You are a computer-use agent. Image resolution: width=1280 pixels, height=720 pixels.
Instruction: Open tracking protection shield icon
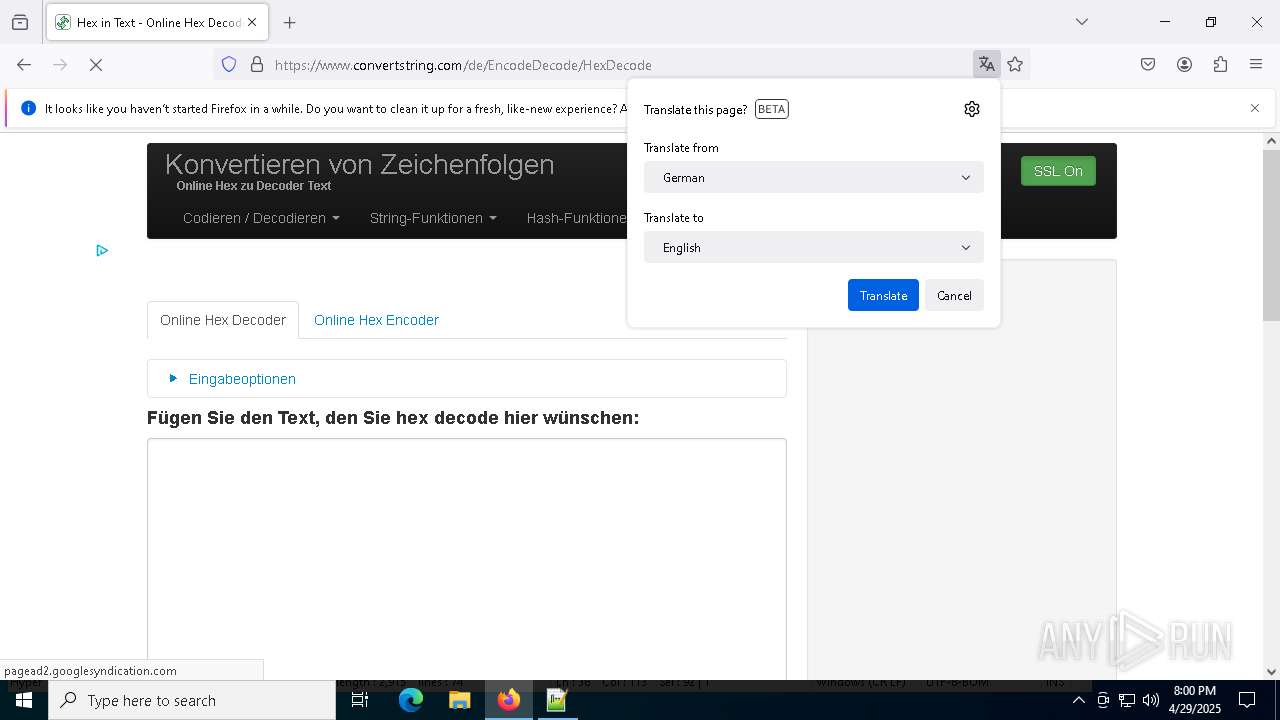coord(229,65)
